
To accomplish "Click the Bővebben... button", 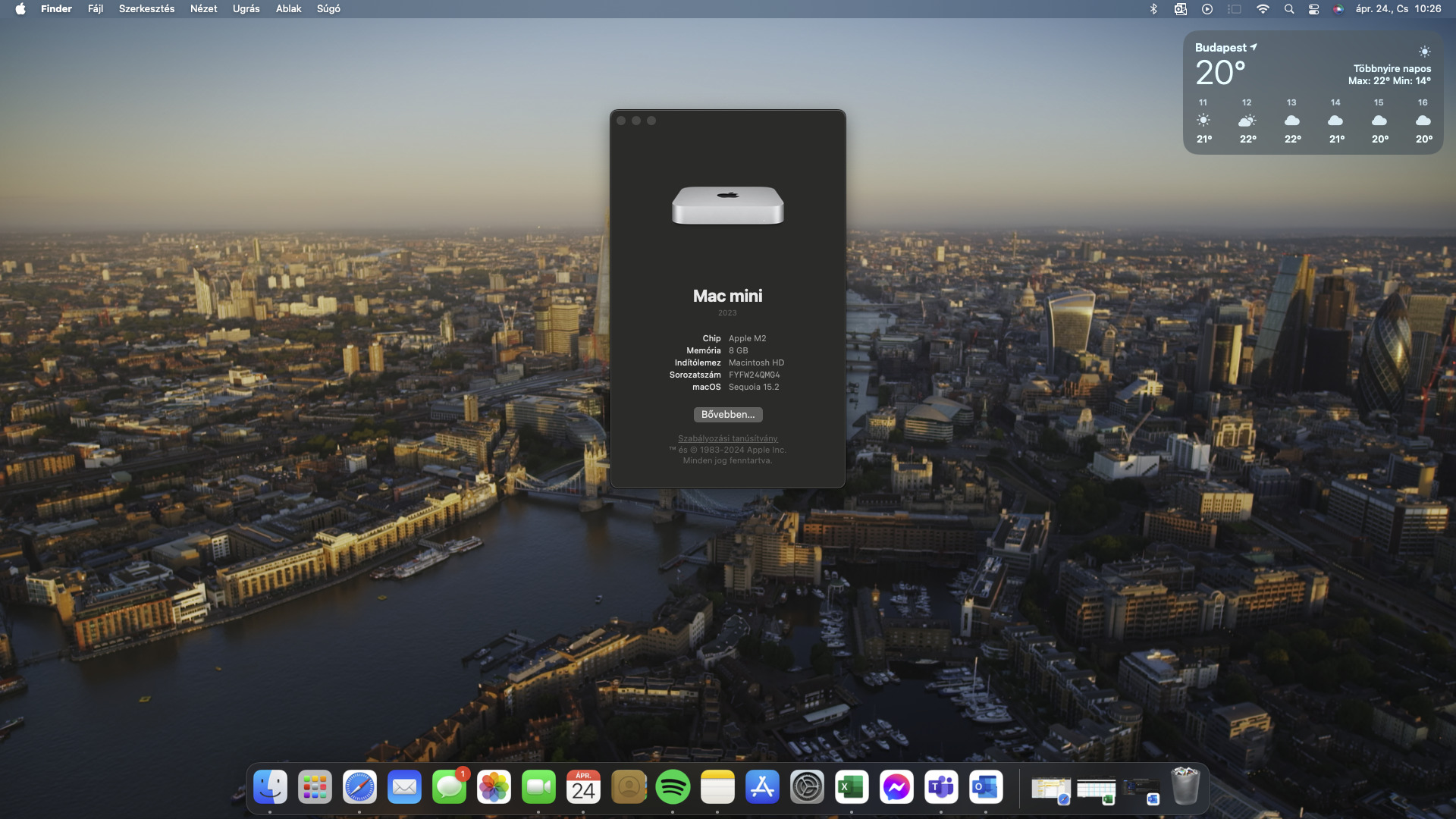I will [x=727, y=415].
